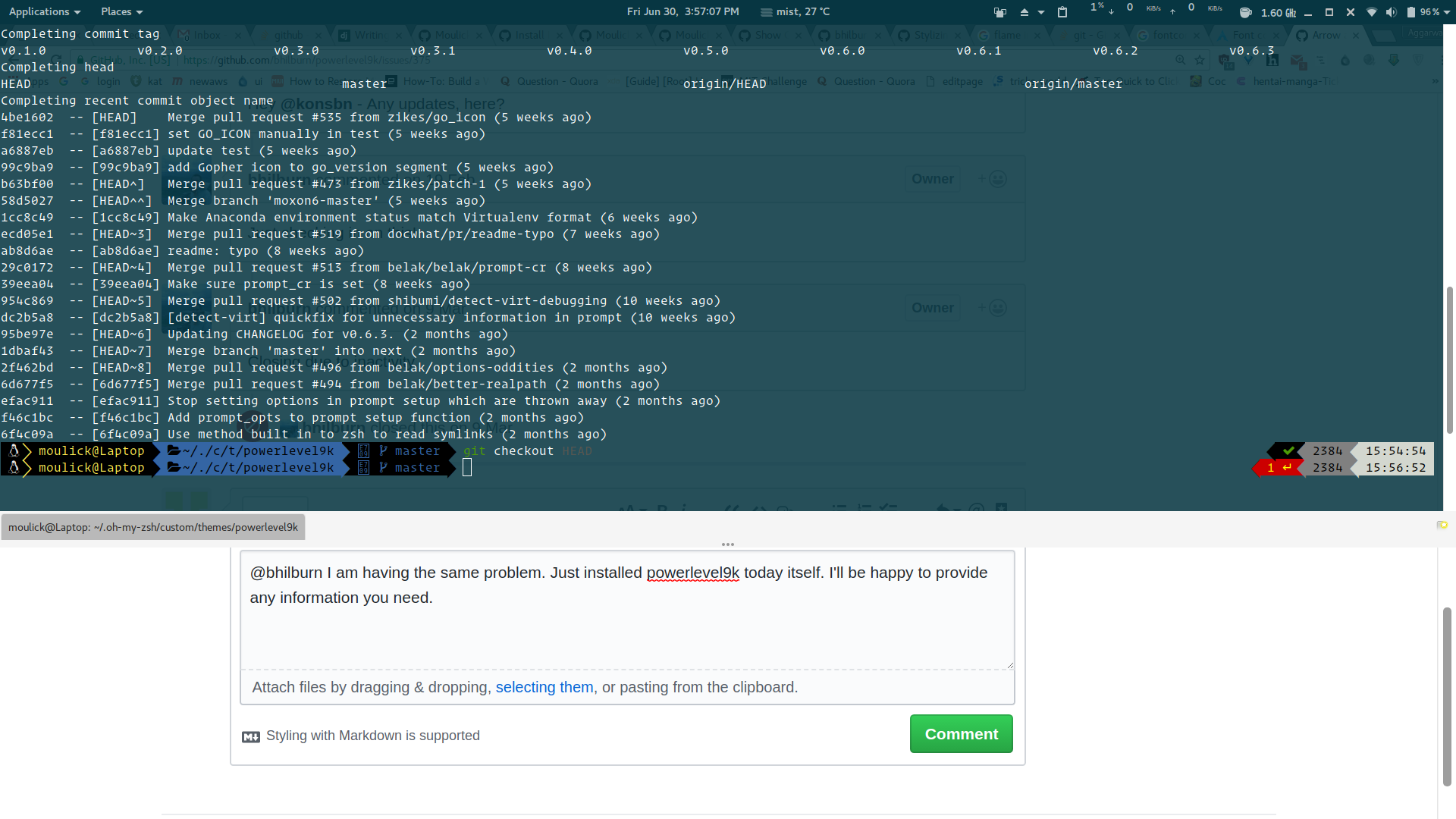The width and height of the screenshot is (1456, 819).
Task: Click commit hash 6f4c09a line
Action: tap(304, 435)
